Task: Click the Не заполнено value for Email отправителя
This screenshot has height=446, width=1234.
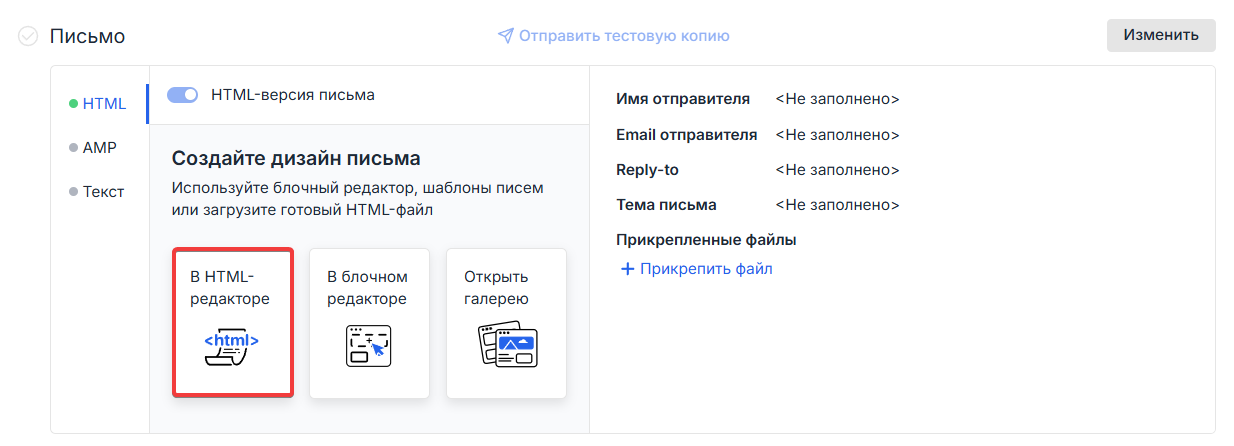Action: [838, 134]
